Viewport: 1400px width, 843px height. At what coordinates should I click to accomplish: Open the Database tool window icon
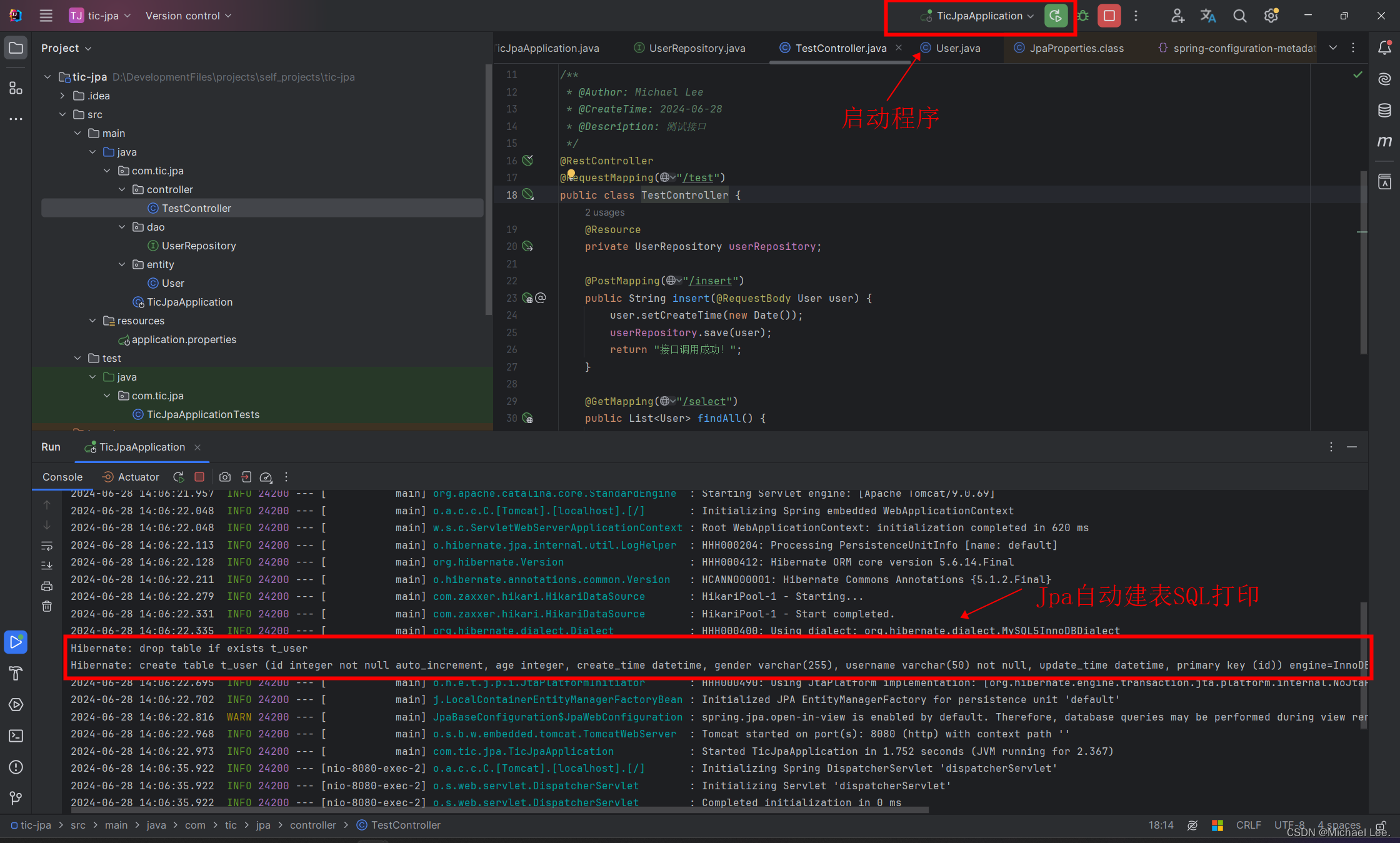point(1384,111)
